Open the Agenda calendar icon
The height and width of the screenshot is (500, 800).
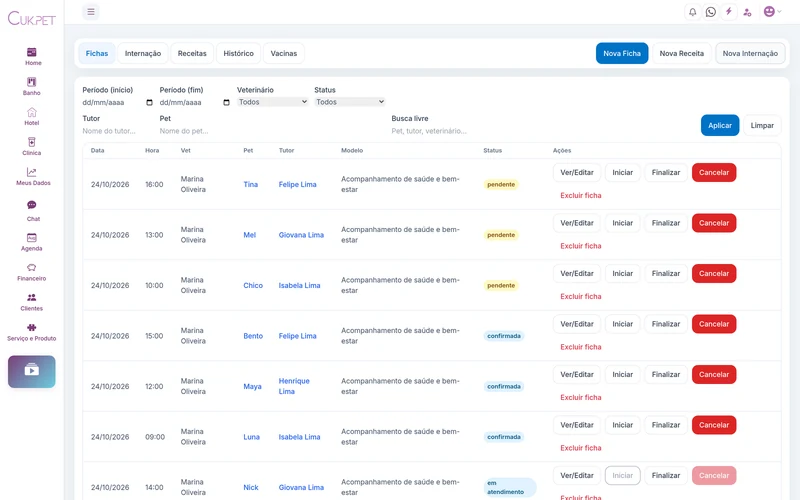pyautogui.click(x=32, y=238)
